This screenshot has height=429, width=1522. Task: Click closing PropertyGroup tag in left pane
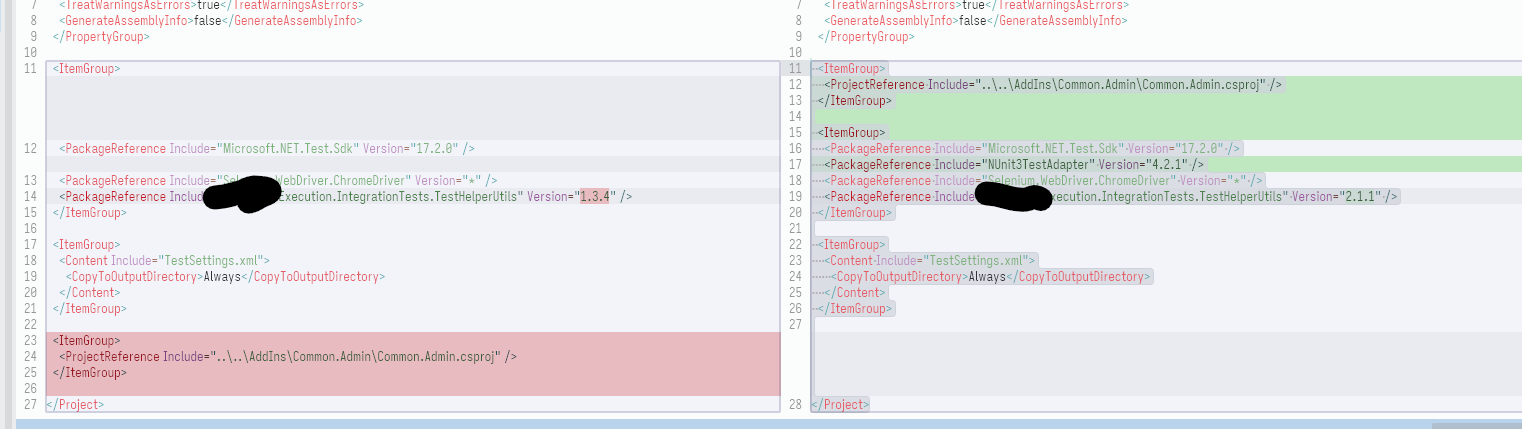[x=100, y=37]
